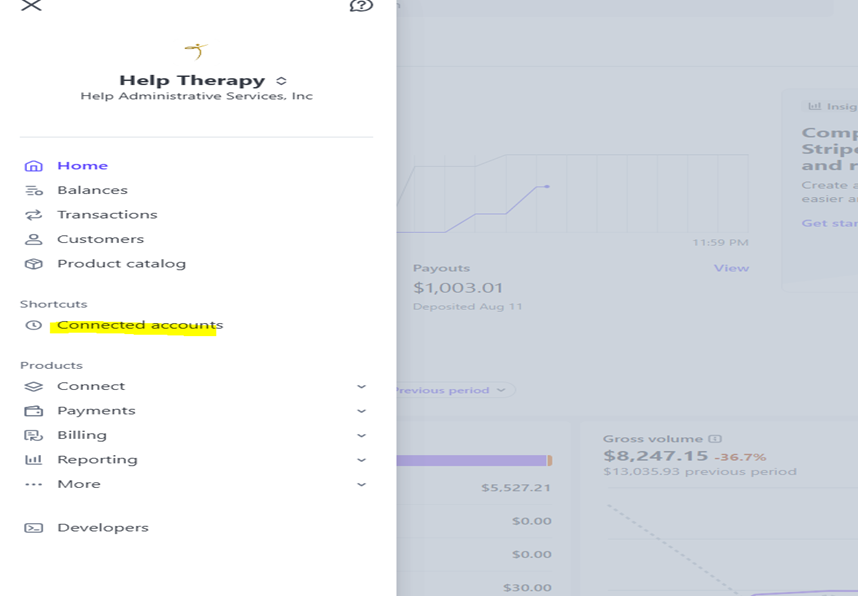Click Help Administrative Services, Inc text
The width and height of the screenshot is (858, 596).
pyautogui.click(x=196, y=96)
